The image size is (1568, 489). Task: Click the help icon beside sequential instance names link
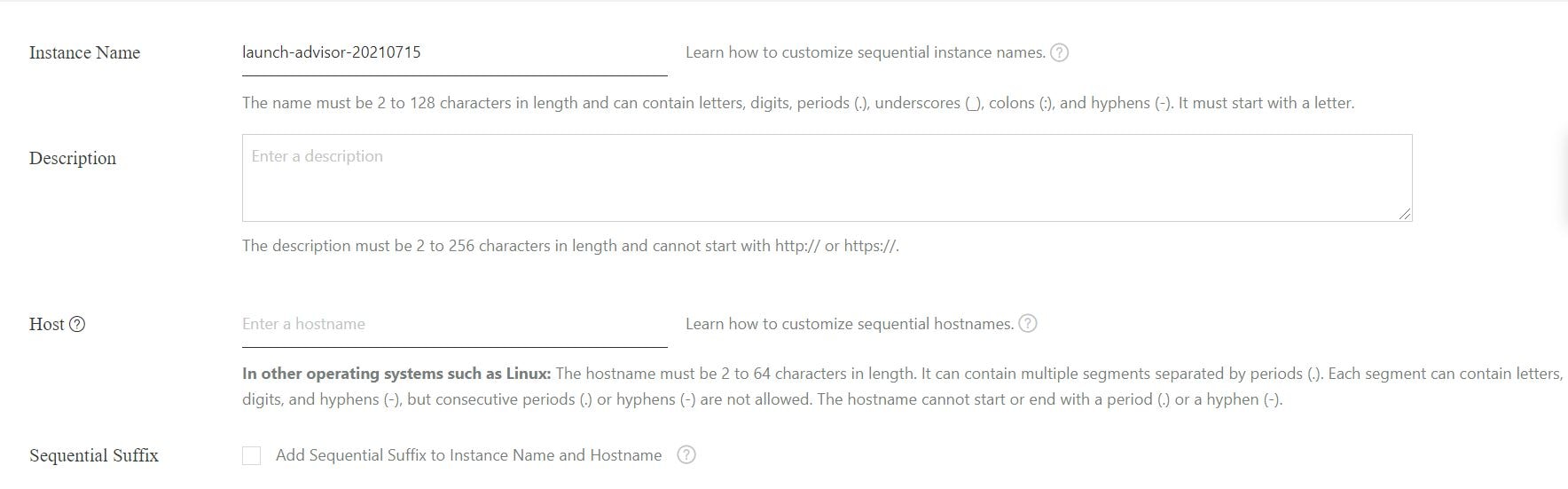(1059, 52)
